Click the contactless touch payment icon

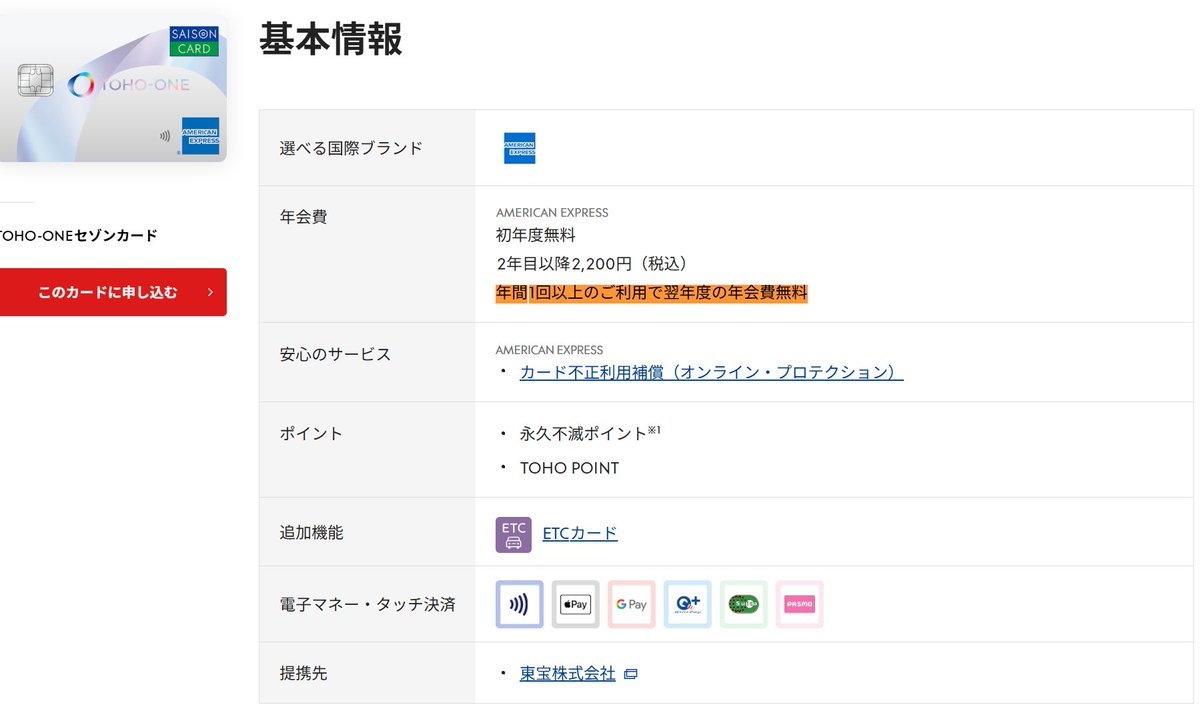point(519,604)
